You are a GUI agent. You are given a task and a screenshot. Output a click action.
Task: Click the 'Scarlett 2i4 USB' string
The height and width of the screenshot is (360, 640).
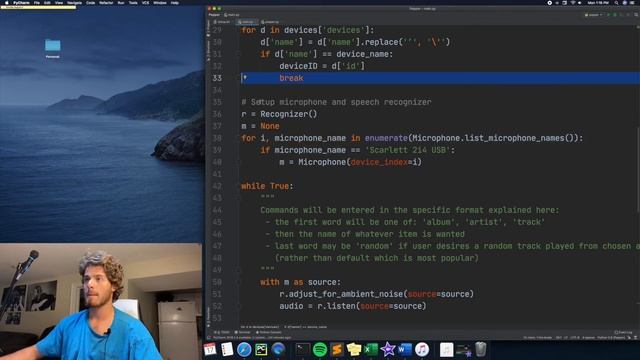(x=407, y=150)
